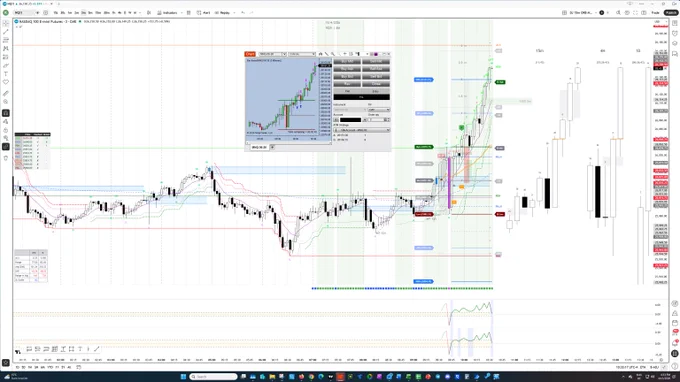Open the chats panel in right sidebar
The height and width of the screenshot is (382, 680).
pos(675,54)
